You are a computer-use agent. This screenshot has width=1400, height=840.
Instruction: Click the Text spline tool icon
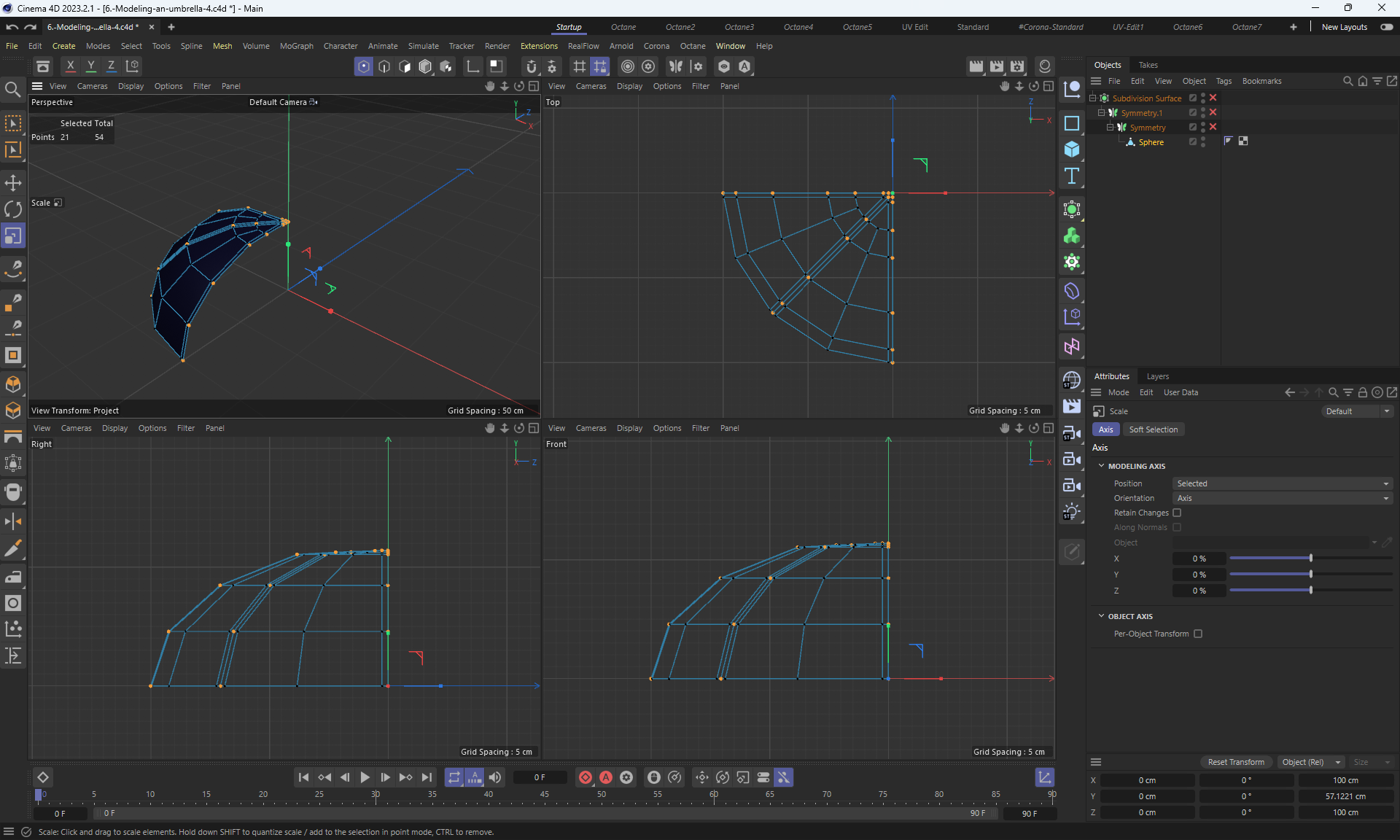point(1071,176)
